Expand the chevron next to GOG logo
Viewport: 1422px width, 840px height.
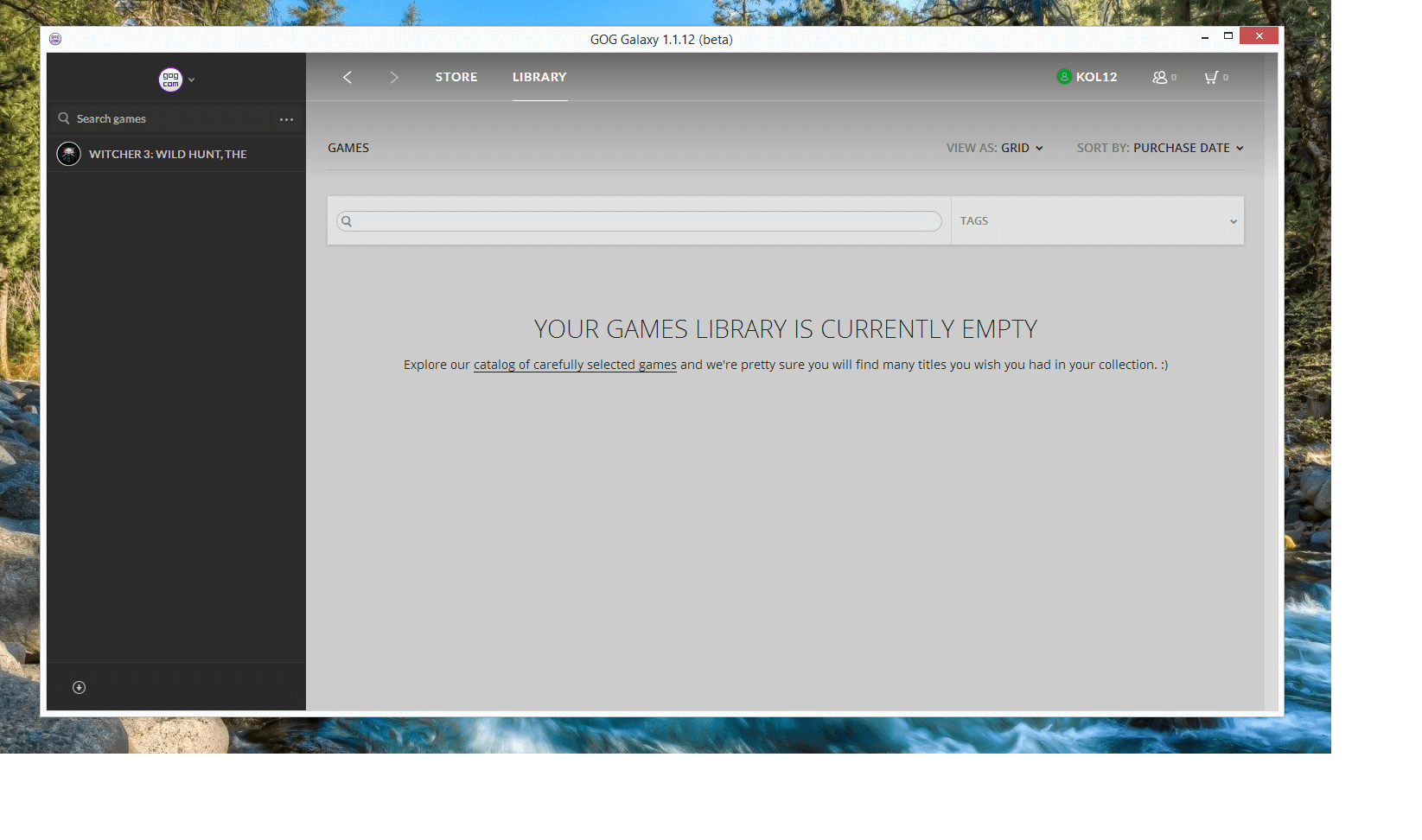[x=192, y=80]
